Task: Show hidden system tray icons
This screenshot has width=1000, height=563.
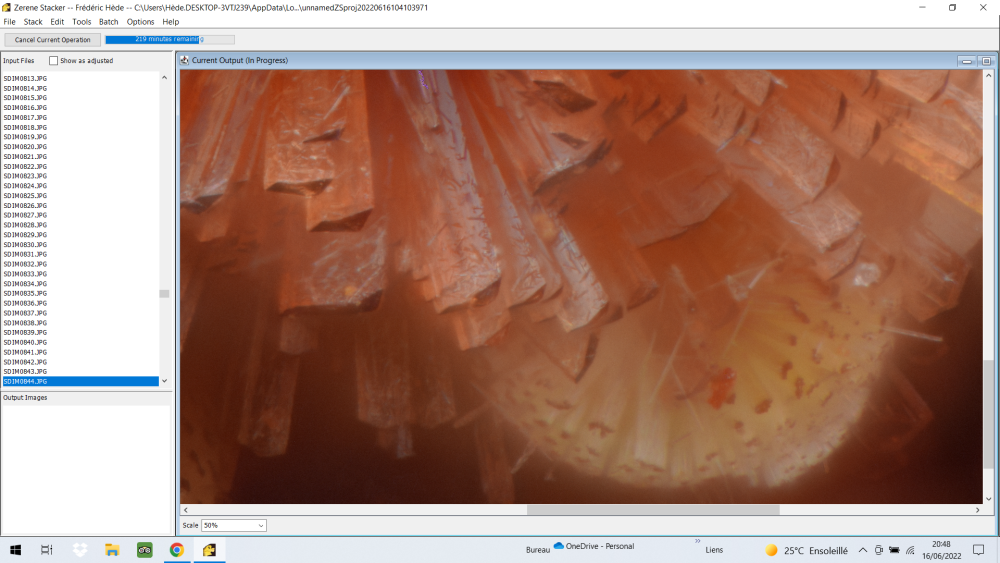Action: [863, 550]
